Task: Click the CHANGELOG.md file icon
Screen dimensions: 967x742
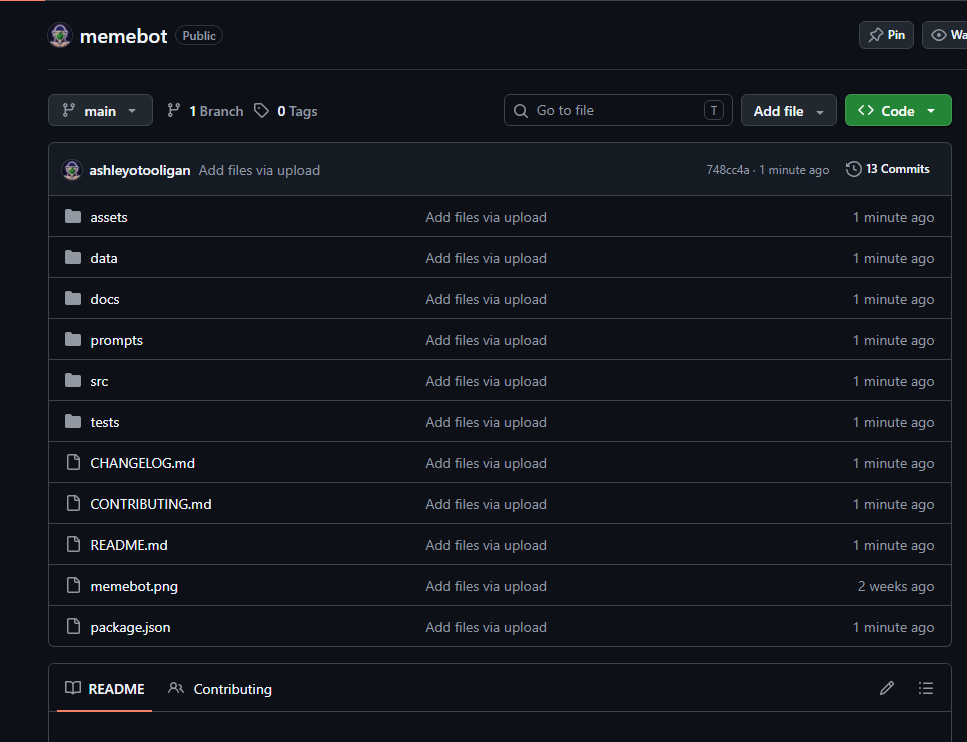Action: coord(73,462)
